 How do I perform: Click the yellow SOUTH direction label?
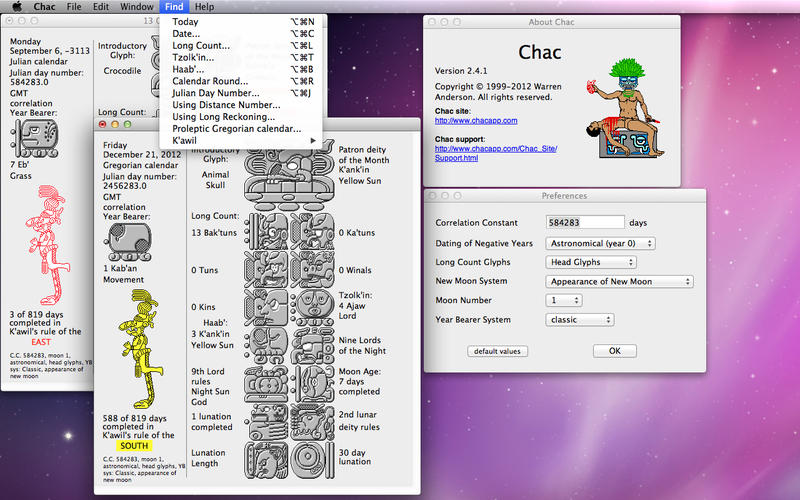[x=134, y=446]
